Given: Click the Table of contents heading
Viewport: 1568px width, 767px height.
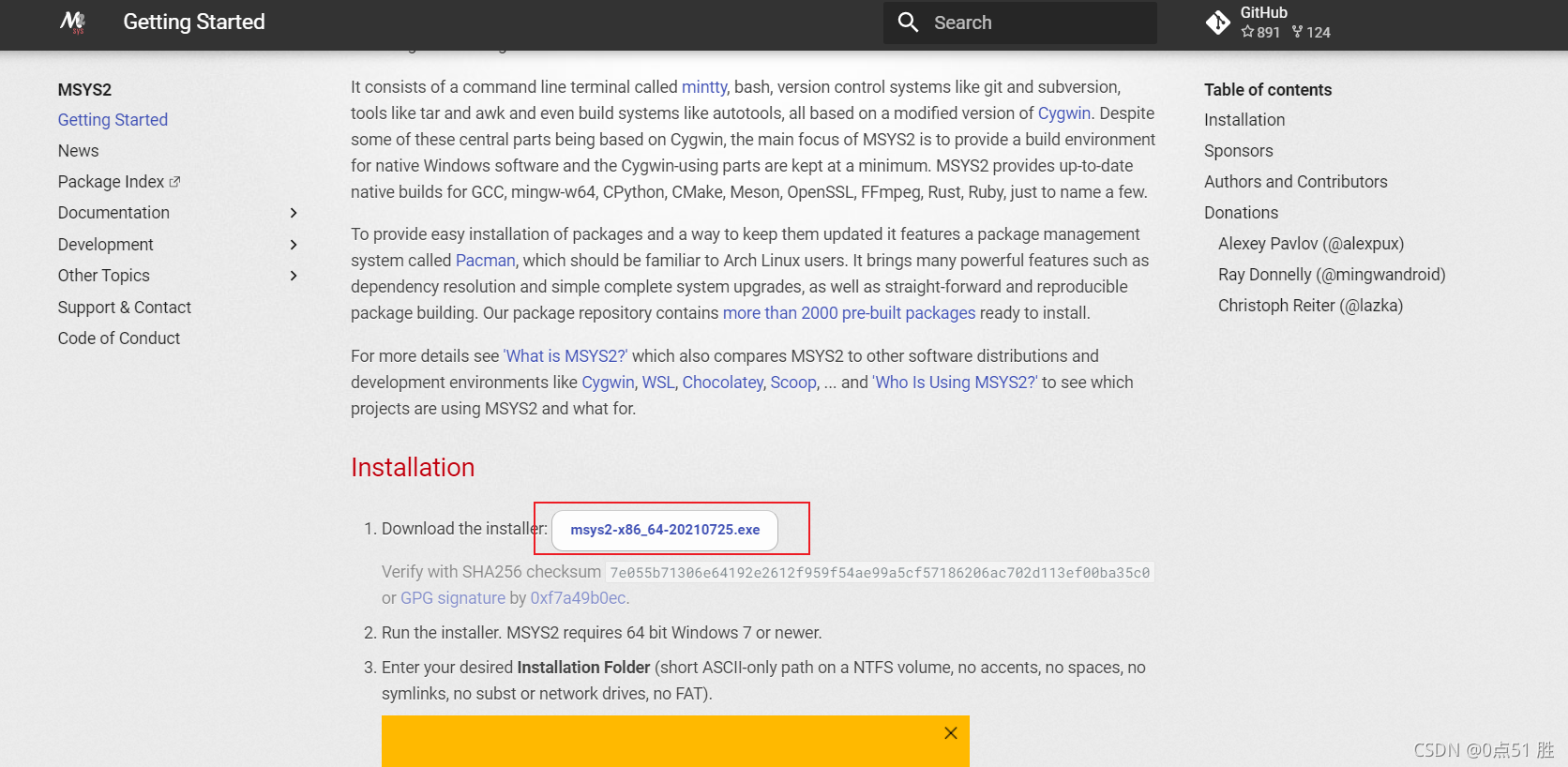Looking at the screenshot, I should [1268, 90].
